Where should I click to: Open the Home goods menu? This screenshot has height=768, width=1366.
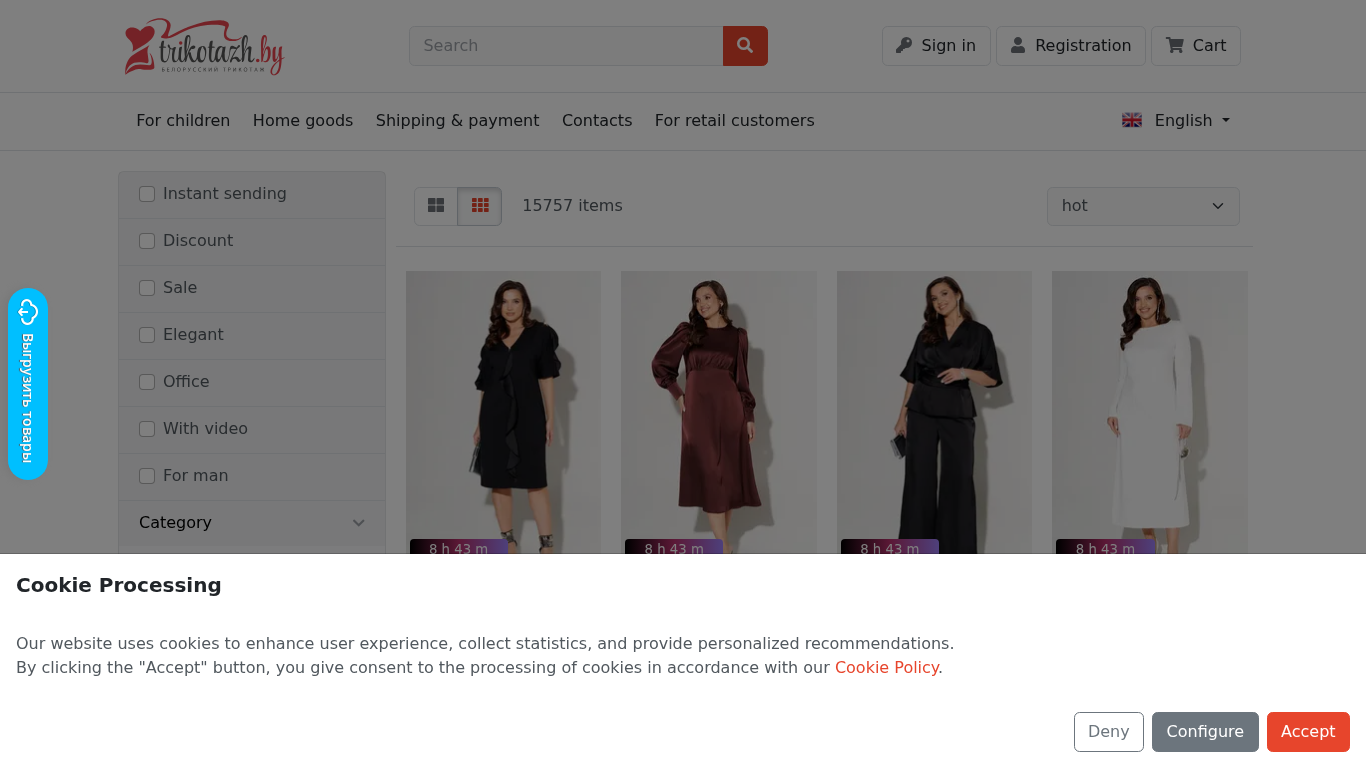303,121
